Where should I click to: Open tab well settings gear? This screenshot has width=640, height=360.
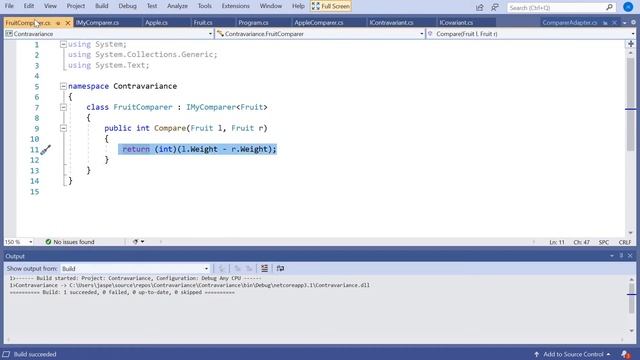(x=633, y=22)
